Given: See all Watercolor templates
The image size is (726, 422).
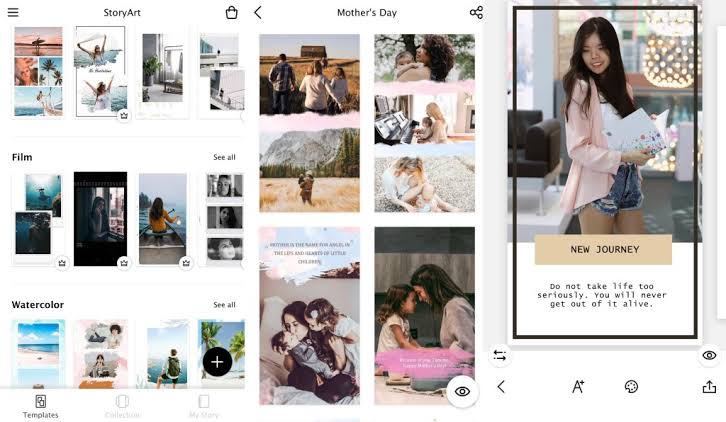Looking at the screenshot, I should click(x=224, y=305).
